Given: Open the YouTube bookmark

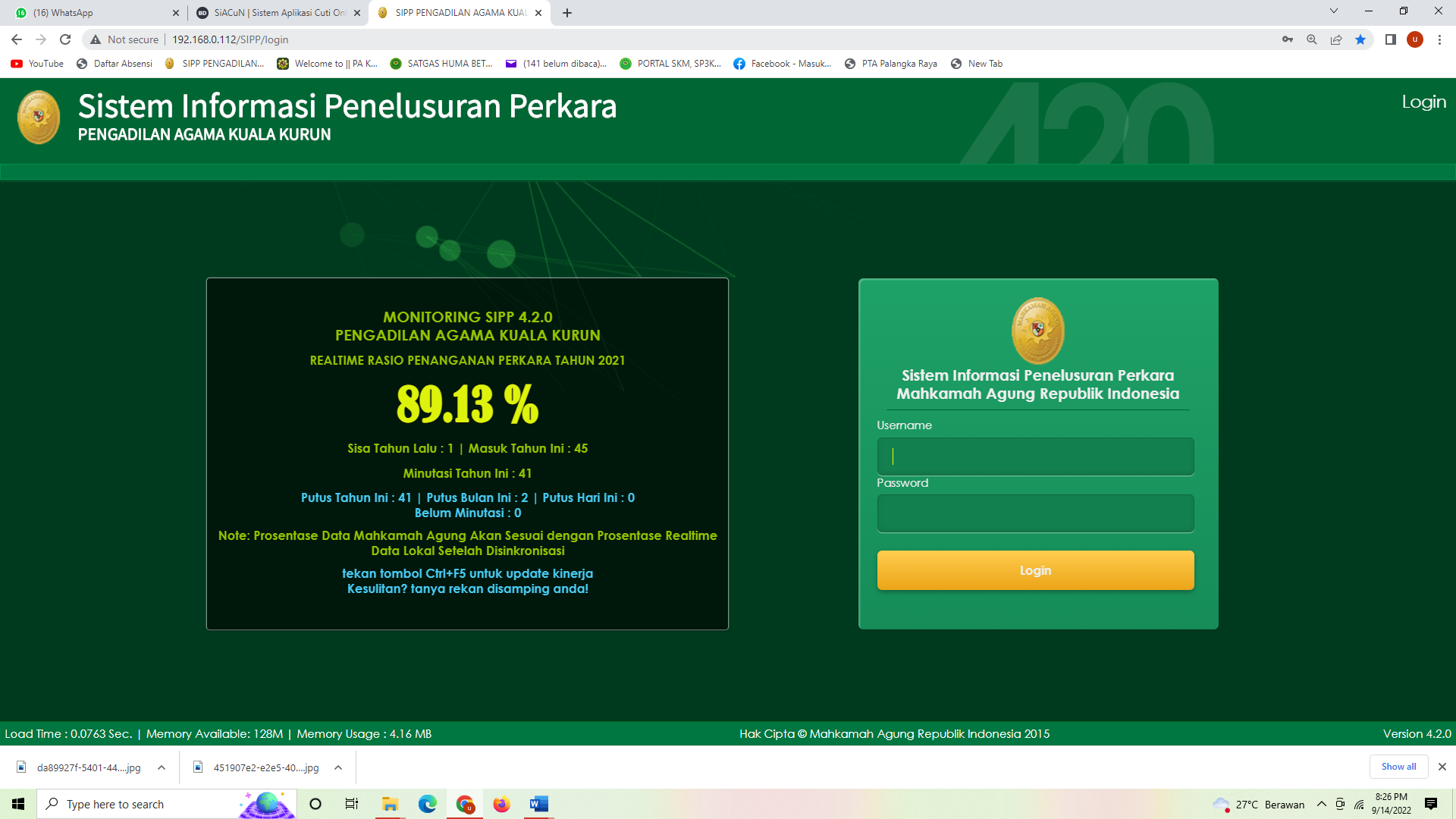Looking at the screenshot, I should pos(37,64).
